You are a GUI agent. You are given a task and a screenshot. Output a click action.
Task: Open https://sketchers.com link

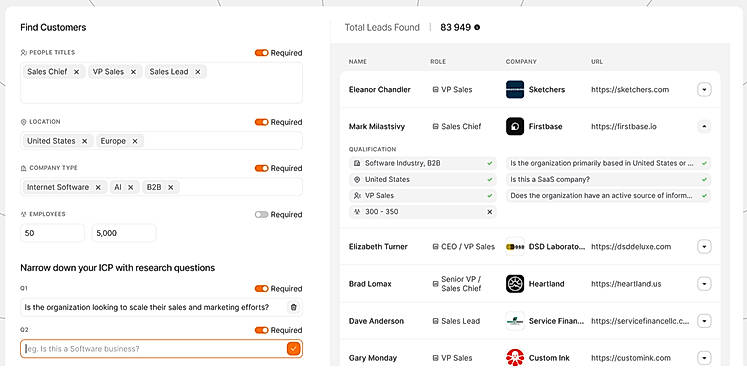630,90
